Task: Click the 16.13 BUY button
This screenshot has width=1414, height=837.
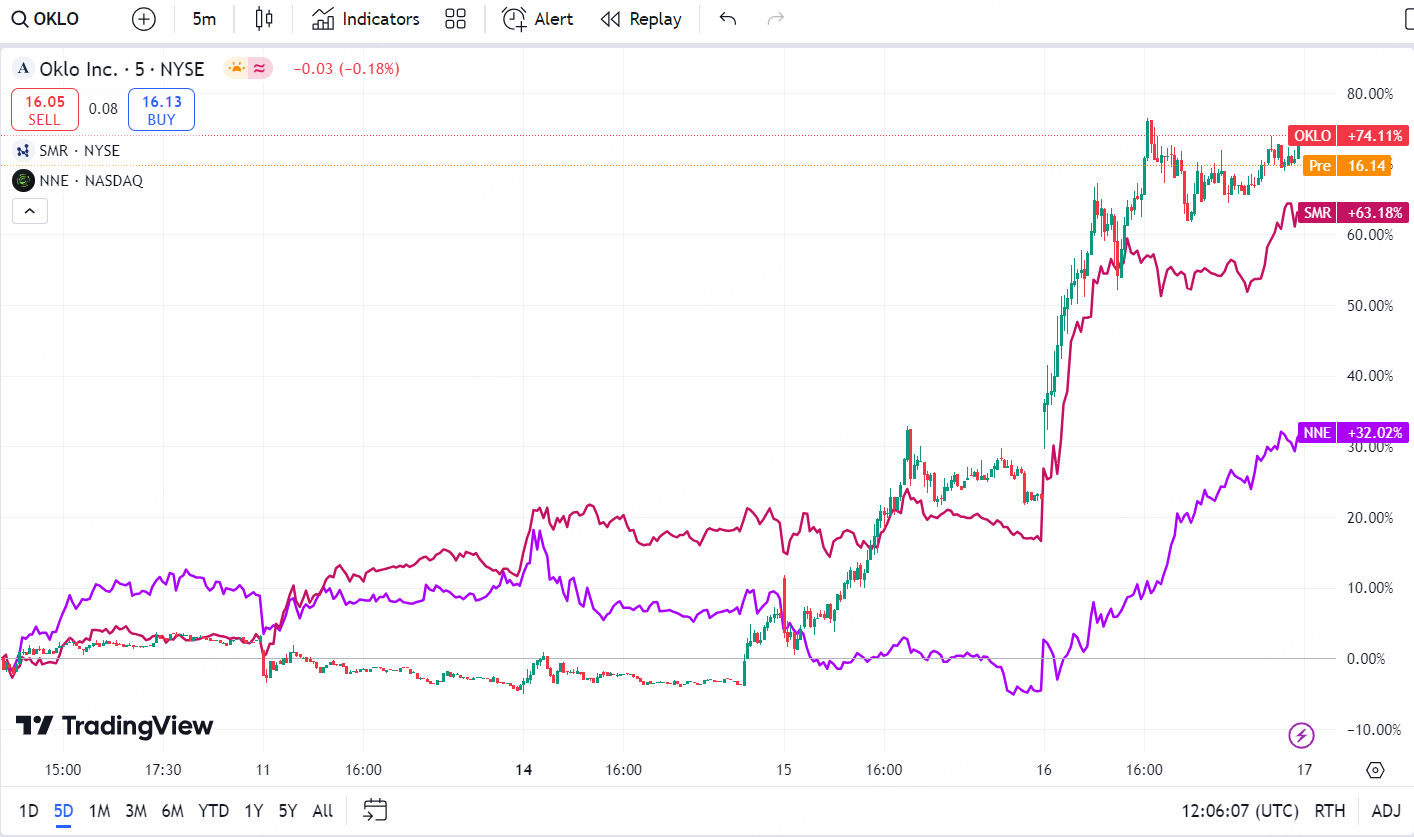Action: coord(161,110)
